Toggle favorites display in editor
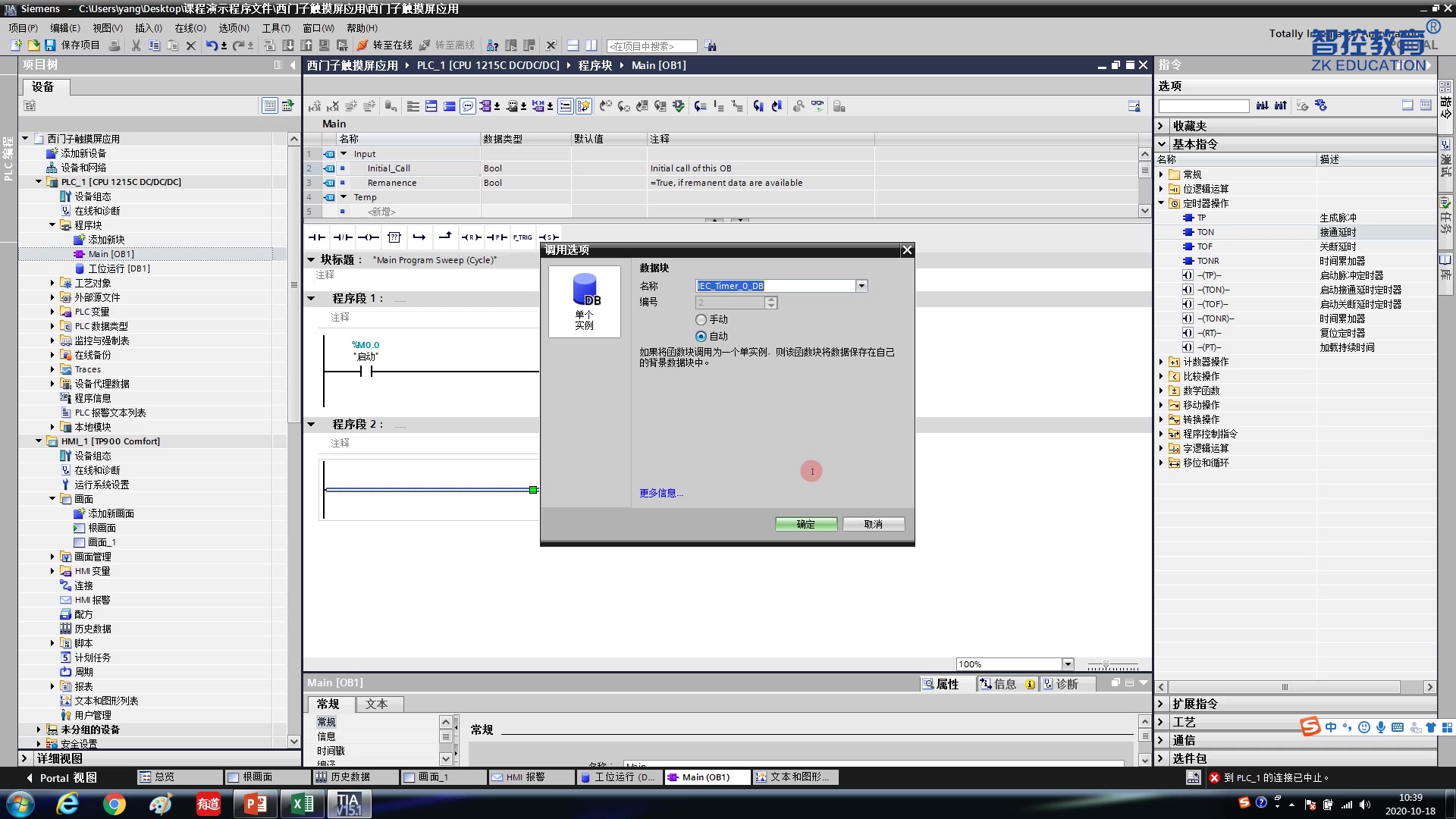 click(583, 106)
